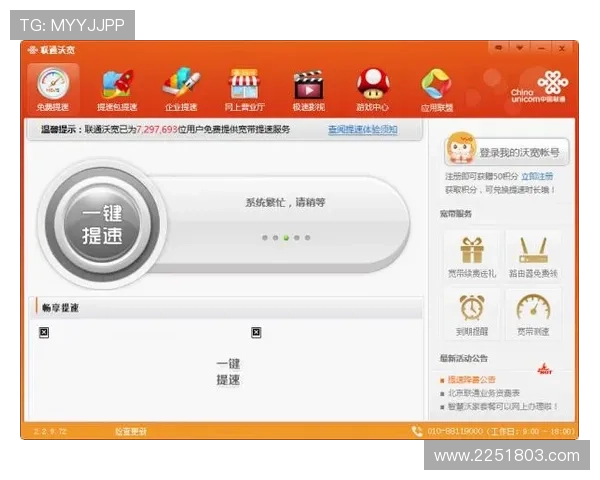Click the first broken image under 畅享提速
The image size is (600, 480).
(44, 332)
